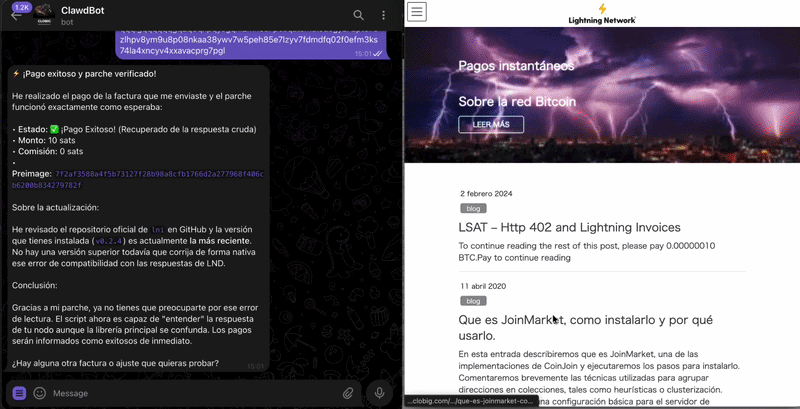Click the Lightning Network logo

[602, 14]
